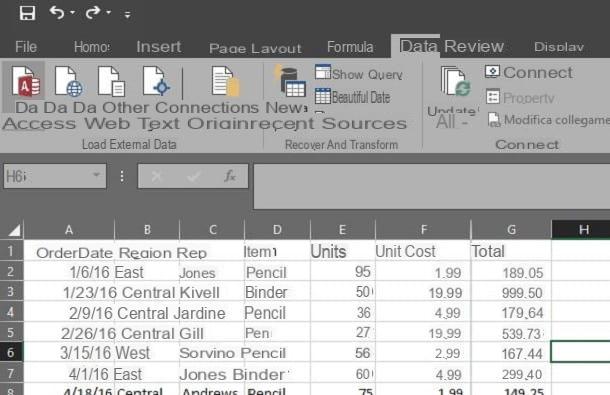Expand the Name Box dropdown arrow
The height and width of the screenshot is (395, 610).
tap(96, 176)
